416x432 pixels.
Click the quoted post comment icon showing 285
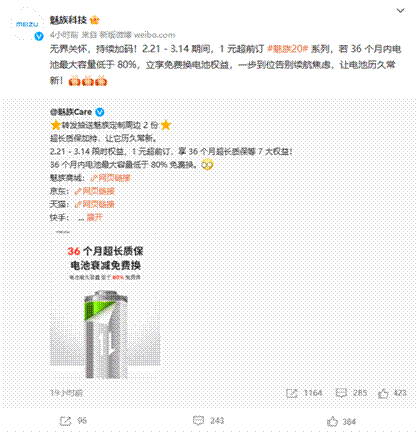(x=341, y=393)
